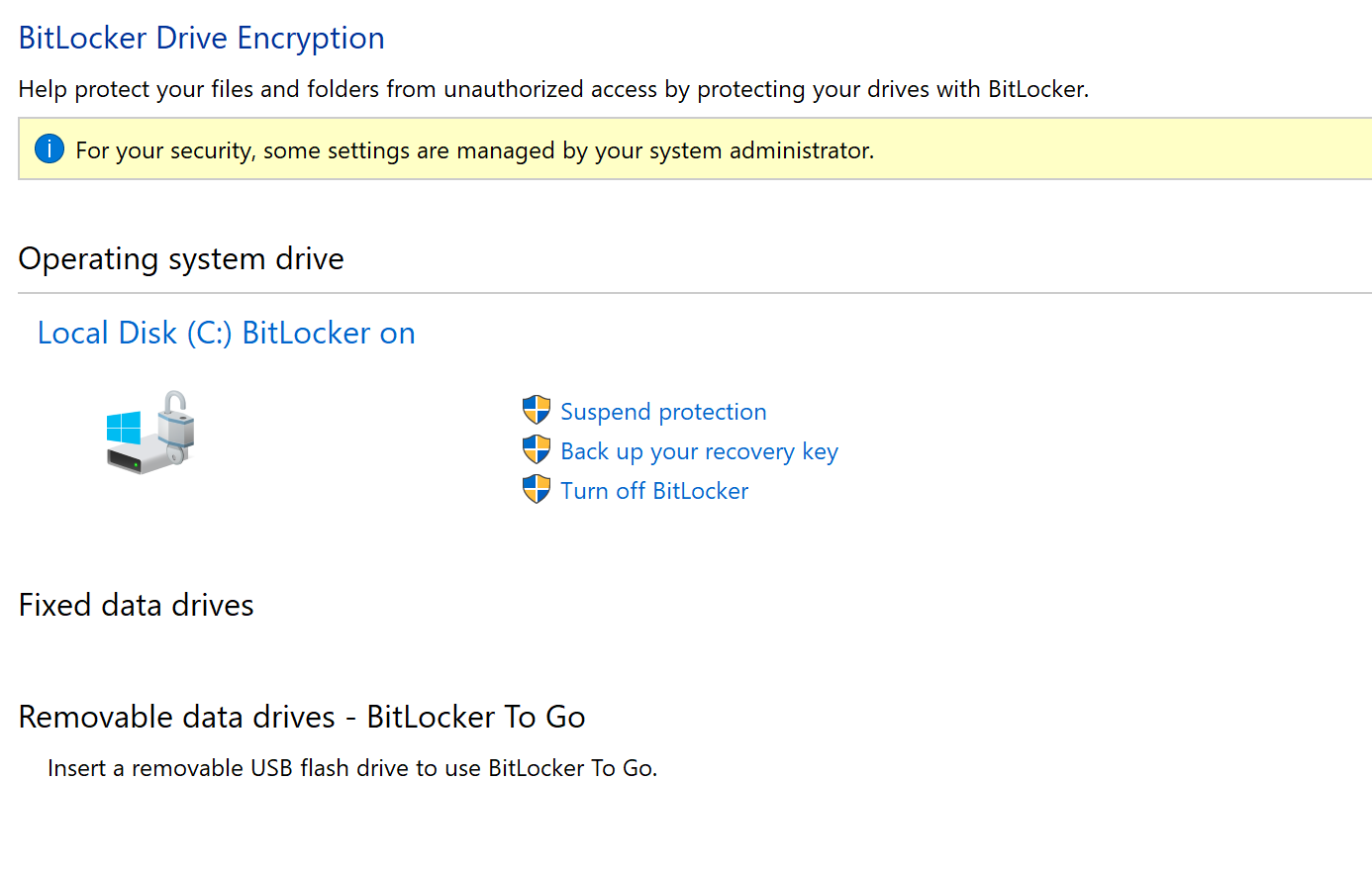Click the administrator-managed settings notice text
Screen dimensions: 1372x877
[475, 150]
